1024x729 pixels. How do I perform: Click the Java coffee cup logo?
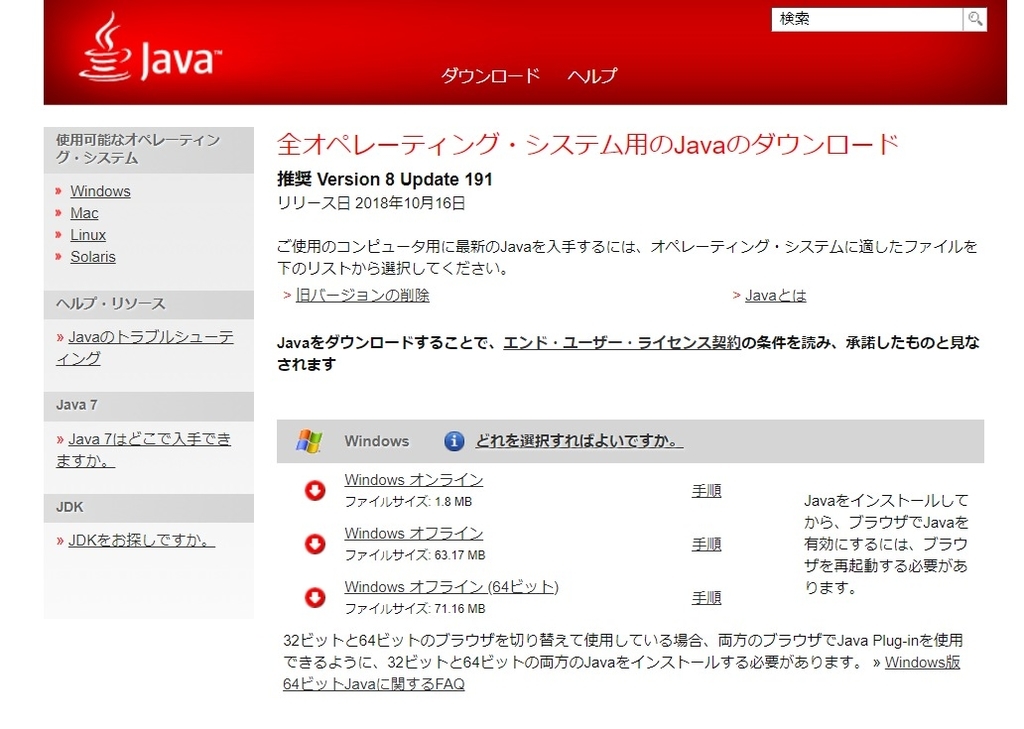coord(149,48)
